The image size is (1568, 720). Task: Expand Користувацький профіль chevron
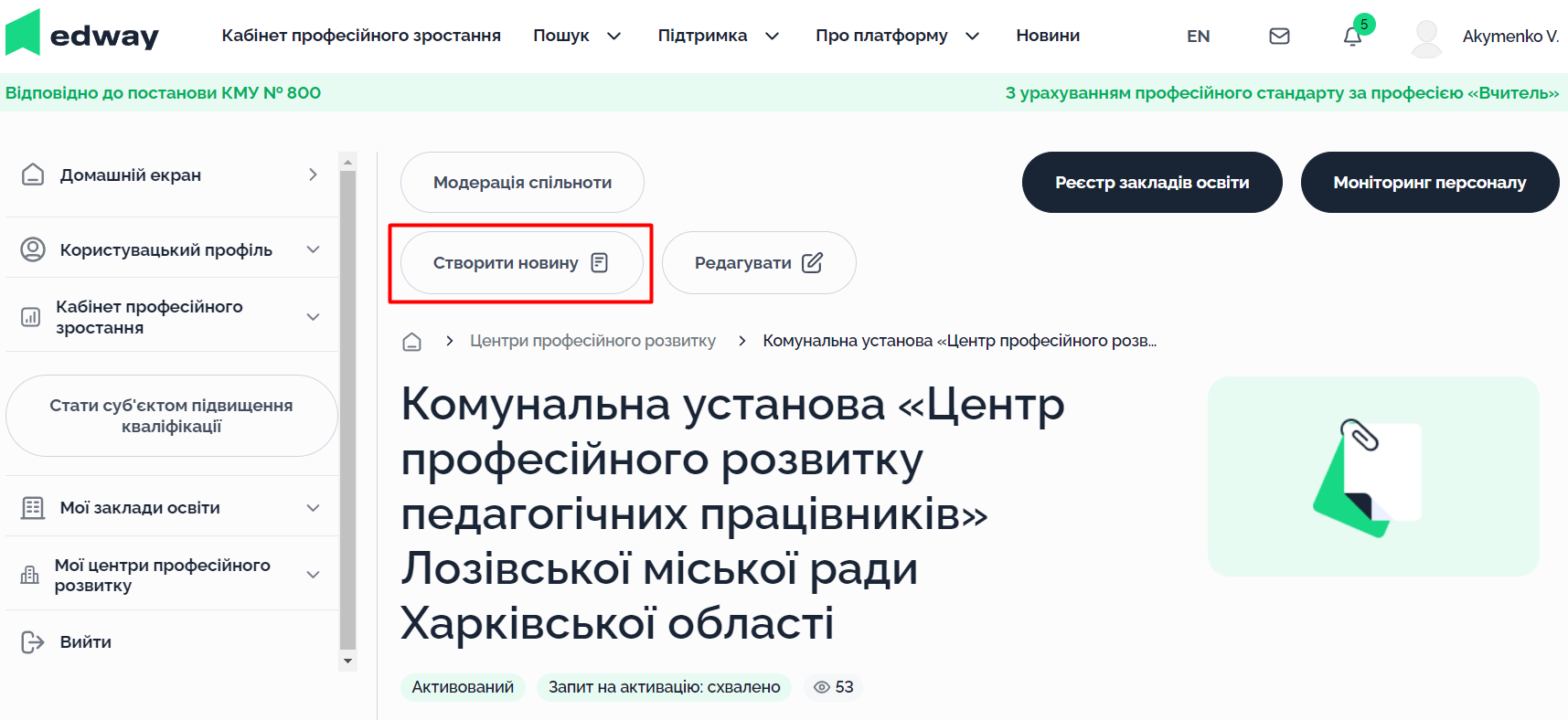pyautogui.click(x=313, y=249)
